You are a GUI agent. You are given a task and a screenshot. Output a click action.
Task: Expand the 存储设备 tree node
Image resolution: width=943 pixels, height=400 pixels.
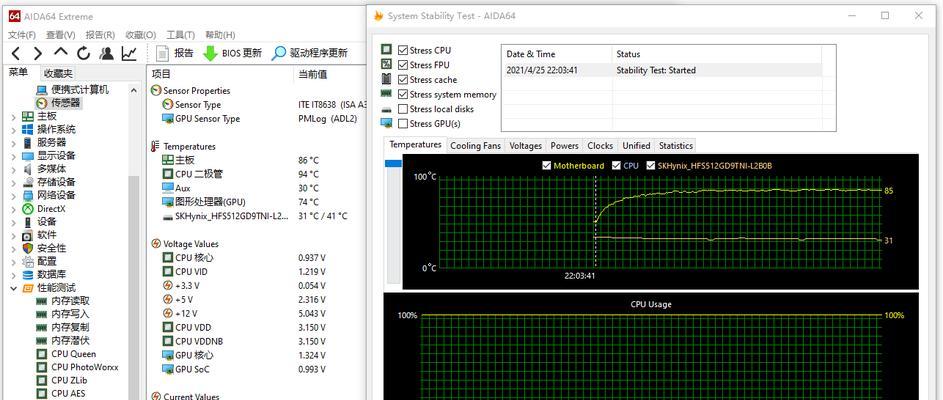point(13,183)
